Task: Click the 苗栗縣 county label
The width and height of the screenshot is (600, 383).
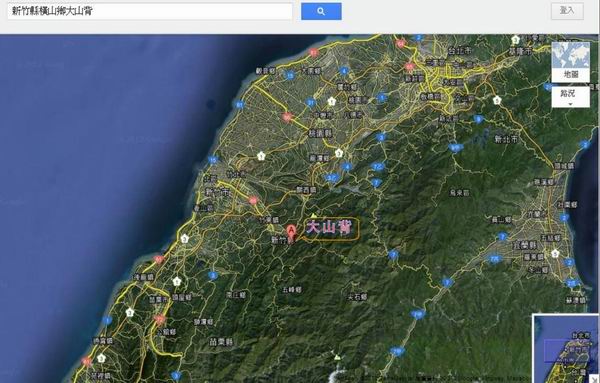Action: coord(221,342)
